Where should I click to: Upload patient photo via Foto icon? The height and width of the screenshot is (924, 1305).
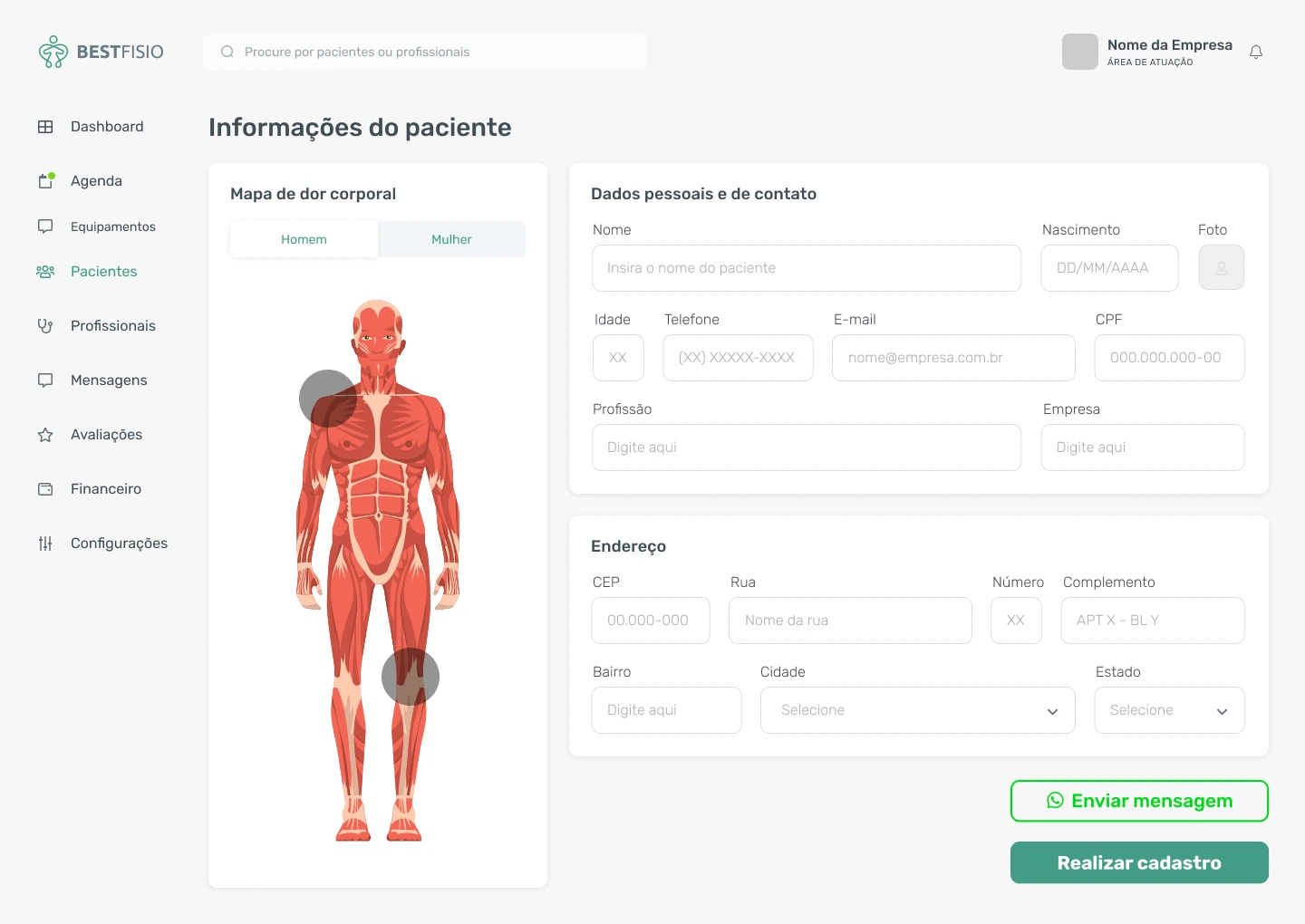pyautogui.click(x=1222, y=268)
